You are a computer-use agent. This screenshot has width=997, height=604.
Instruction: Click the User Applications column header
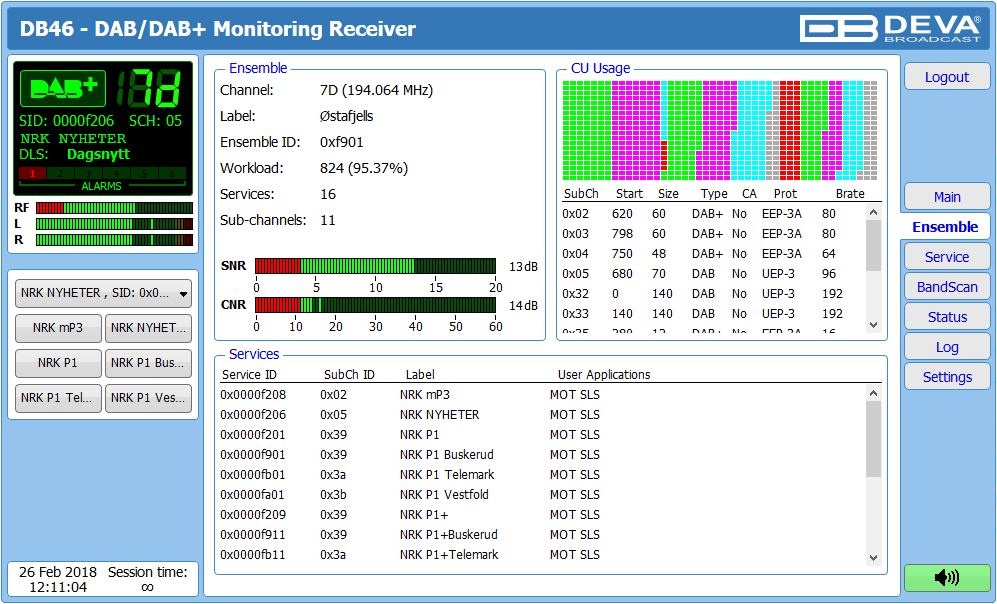(604, 374)
